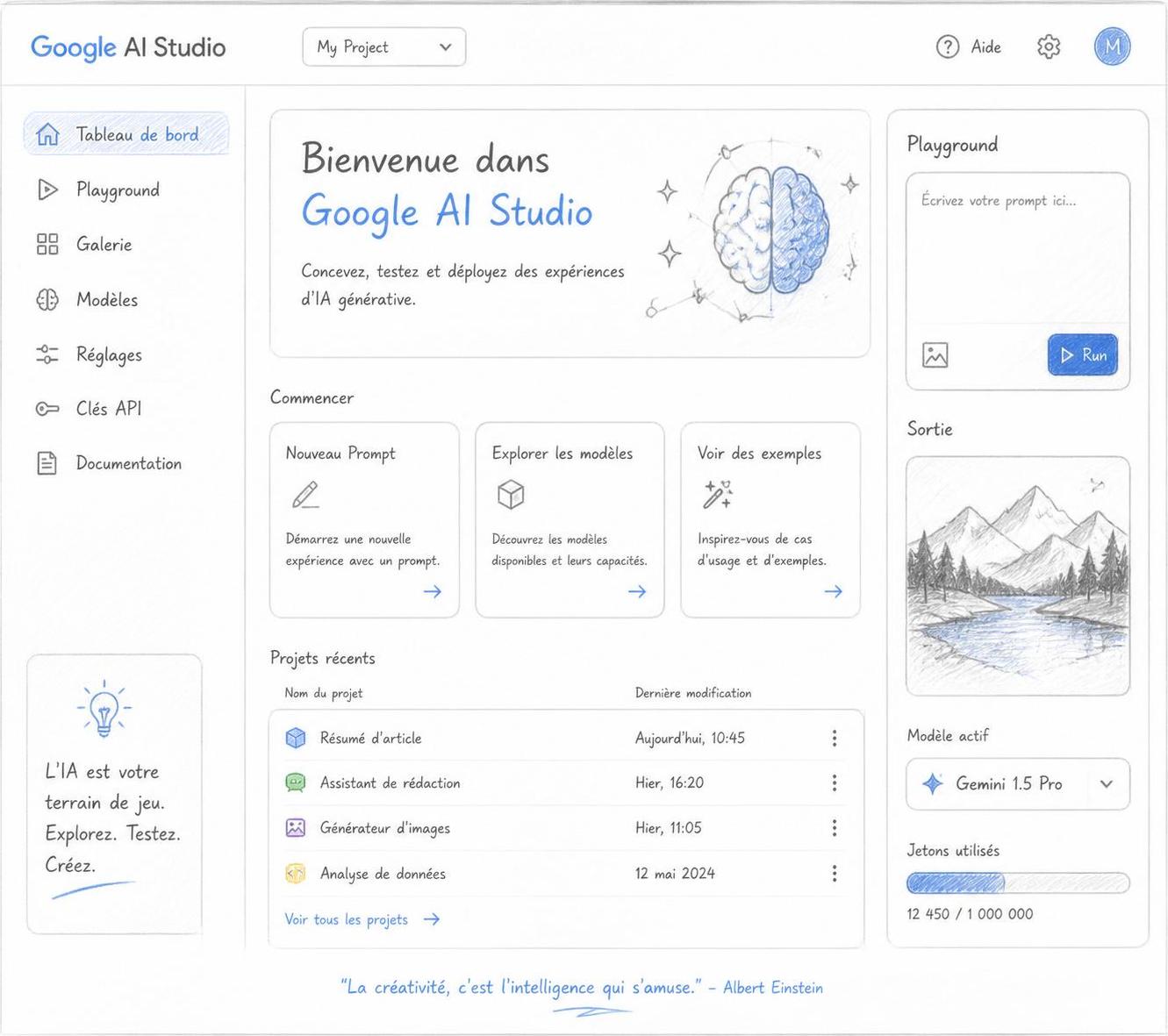Viewport: 1168px width, 1036px height.
Task: Click the Réglages sliders icon
Action: (x=47, y=354)
